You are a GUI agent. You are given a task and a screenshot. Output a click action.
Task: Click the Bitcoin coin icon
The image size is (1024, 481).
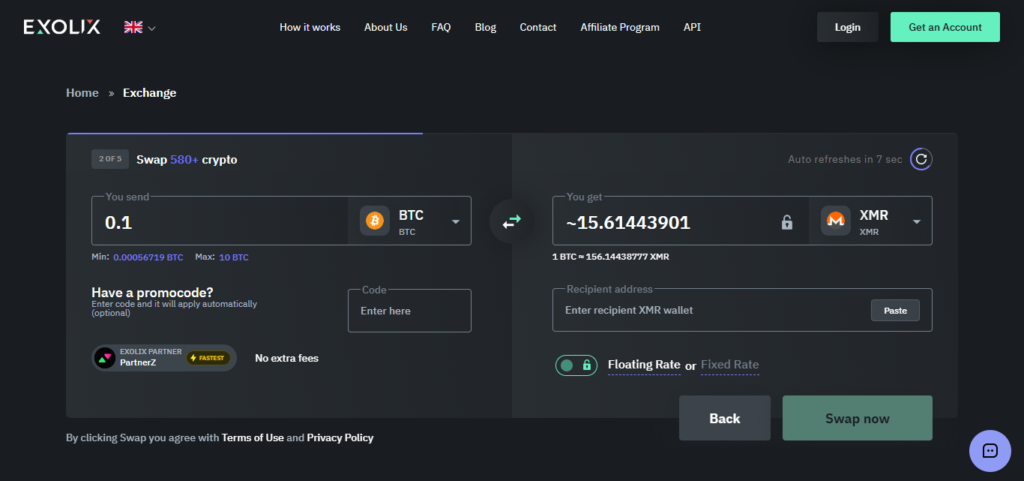(x=374, y=221)
